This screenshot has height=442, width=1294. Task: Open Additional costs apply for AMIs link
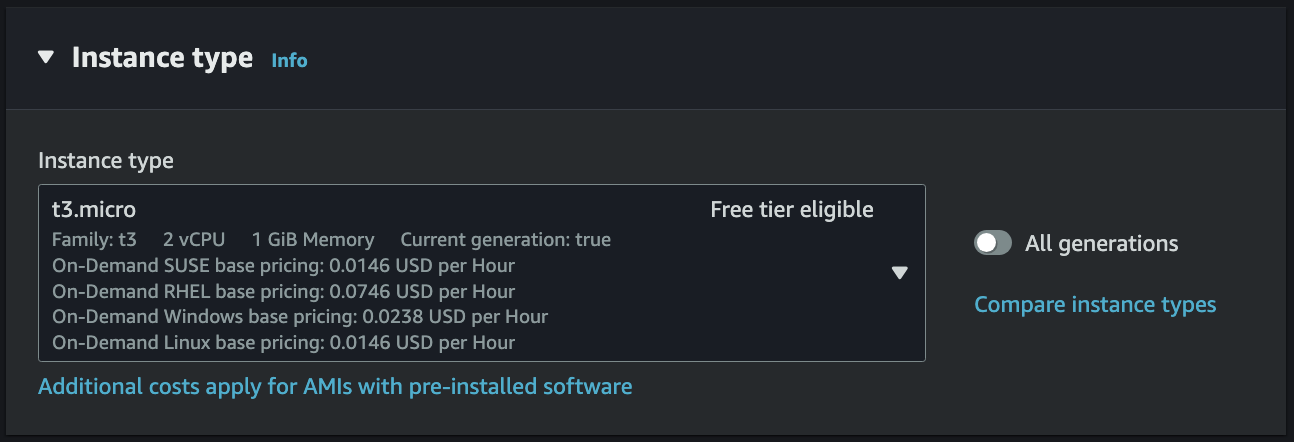tap(335, 386)
